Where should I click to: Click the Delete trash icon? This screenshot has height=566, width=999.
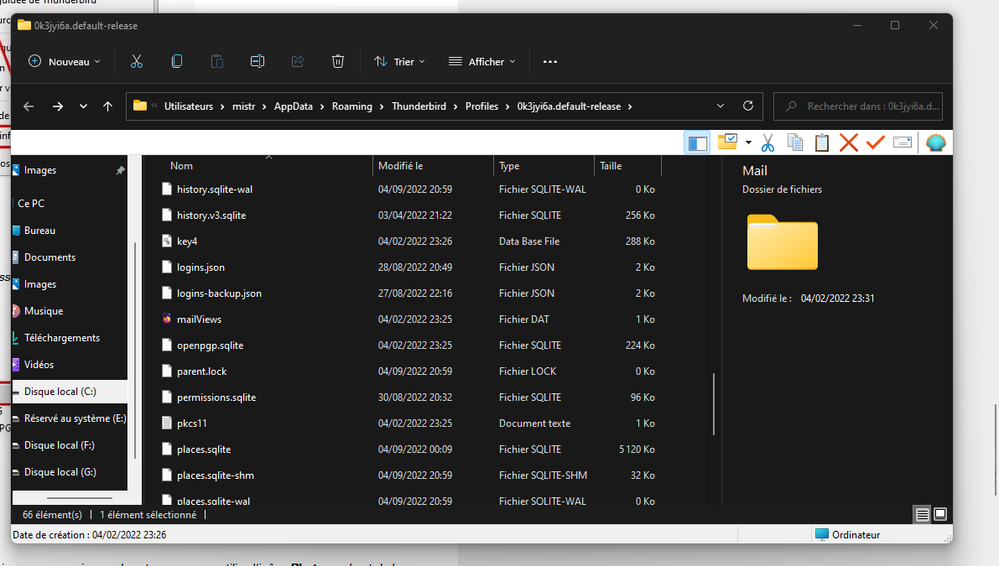click(338, 62)
